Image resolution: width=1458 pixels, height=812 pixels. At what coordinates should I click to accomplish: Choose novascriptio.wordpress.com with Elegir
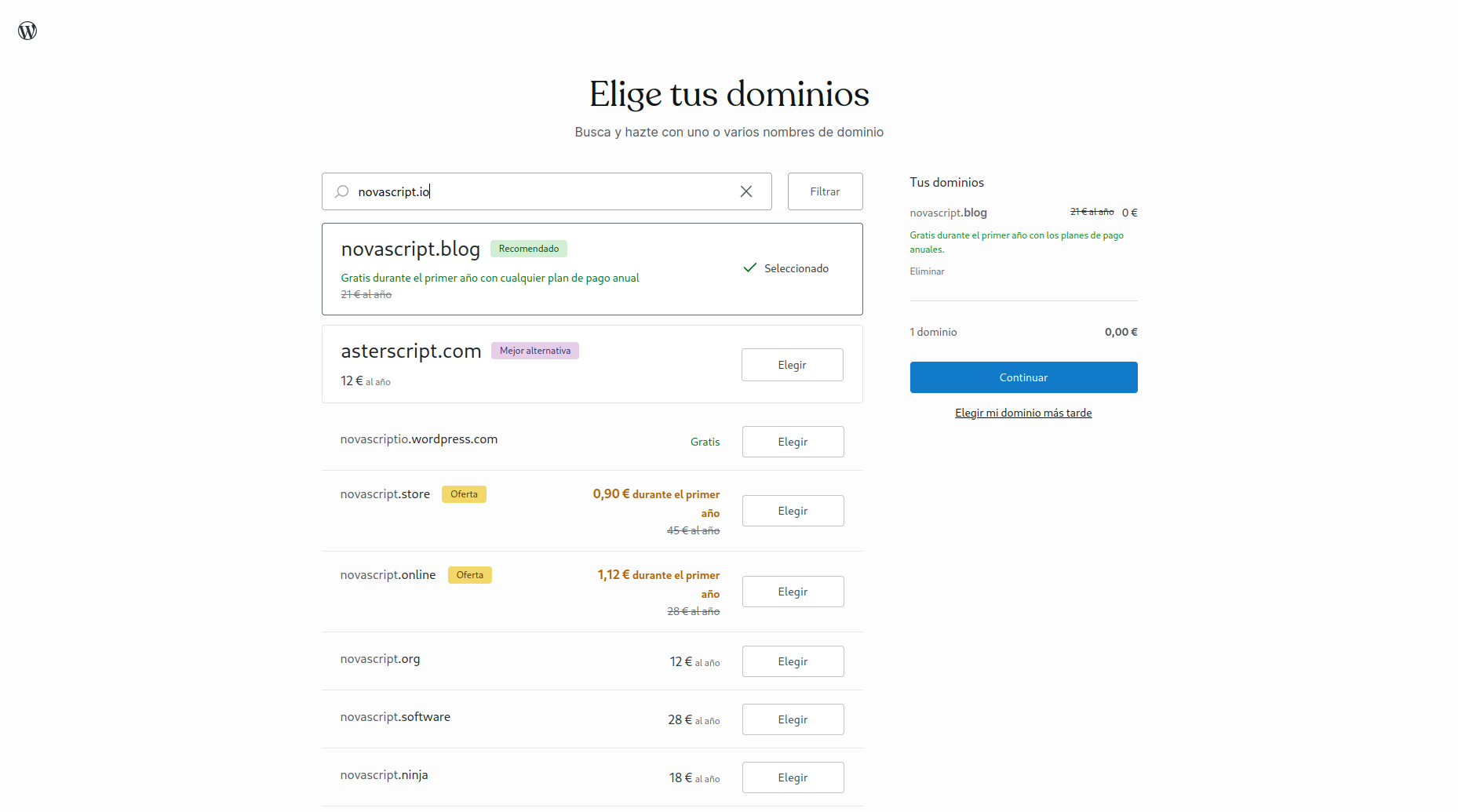pyautogui.click(x=793, y=442)
